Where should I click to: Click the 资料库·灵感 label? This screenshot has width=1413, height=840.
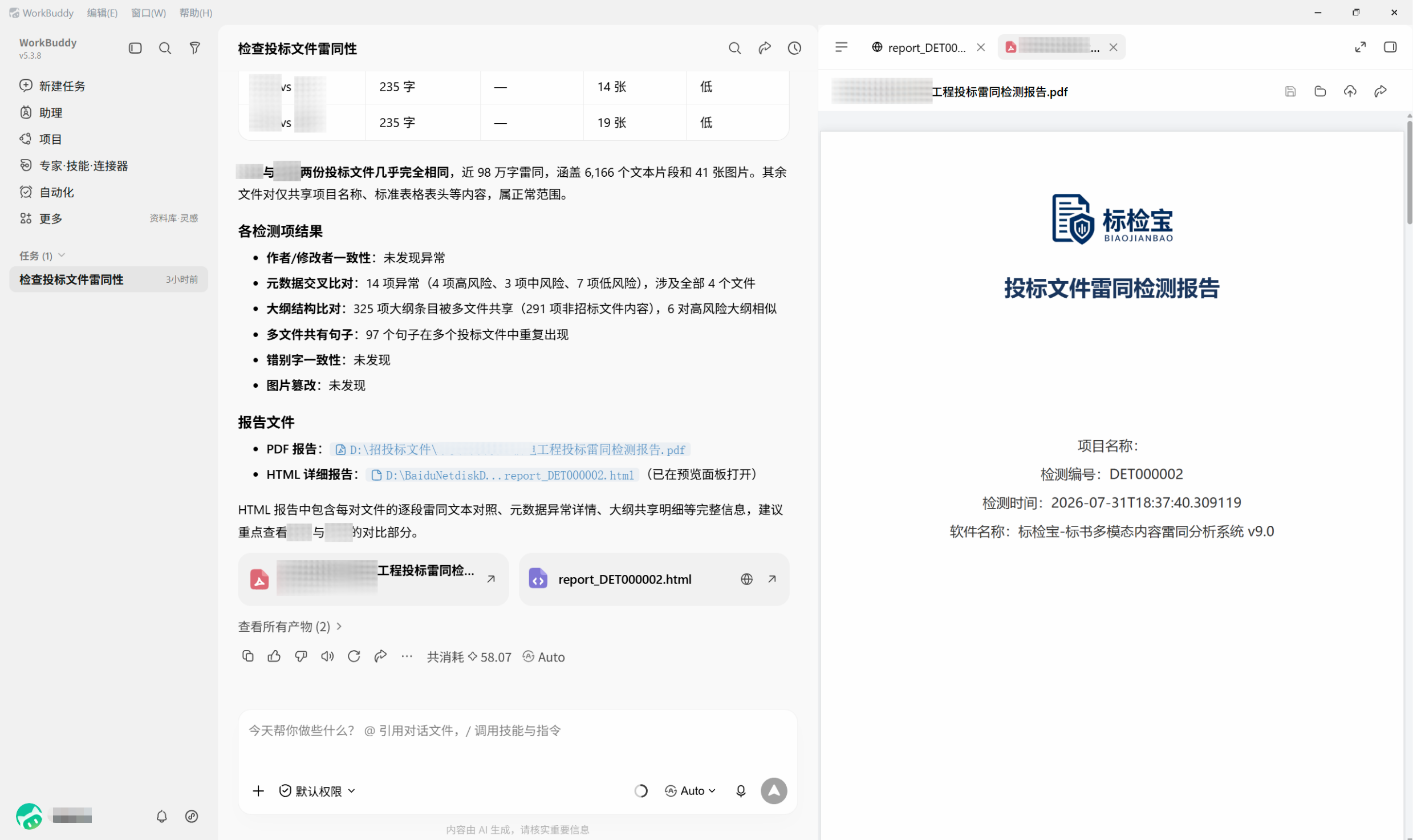[x=173, y=218]
